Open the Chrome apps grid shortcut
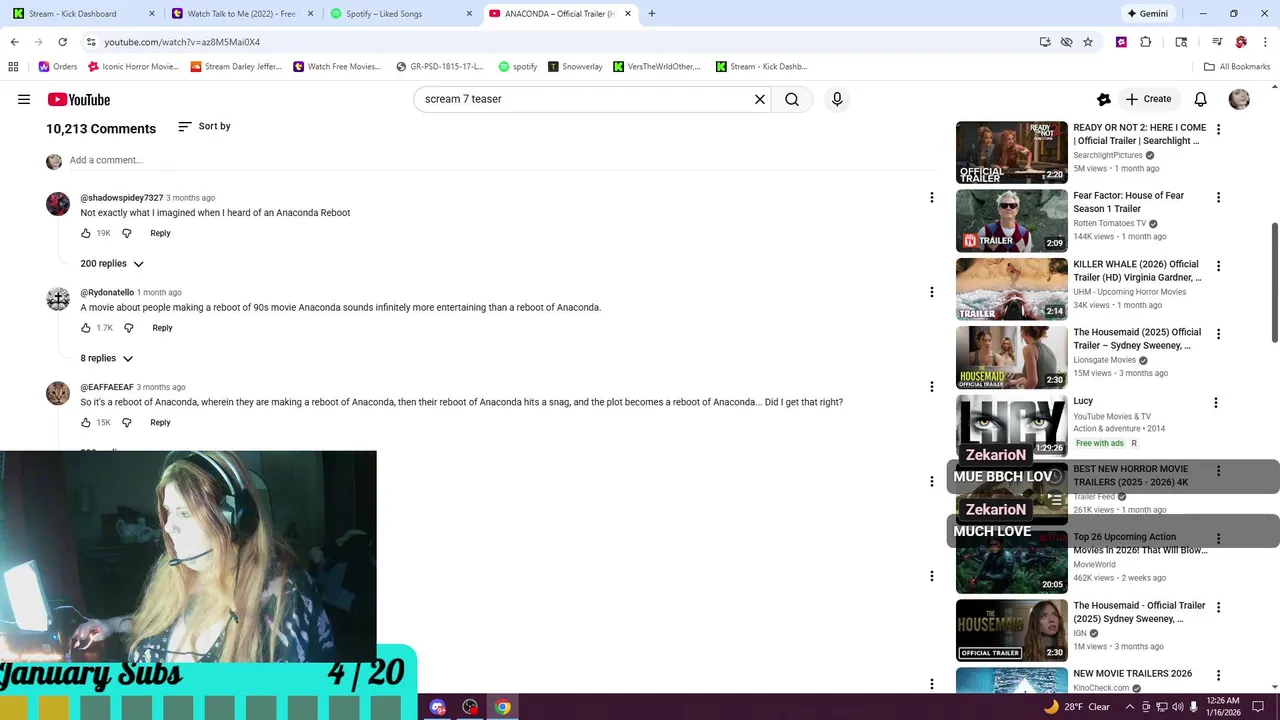 point(13,66)
